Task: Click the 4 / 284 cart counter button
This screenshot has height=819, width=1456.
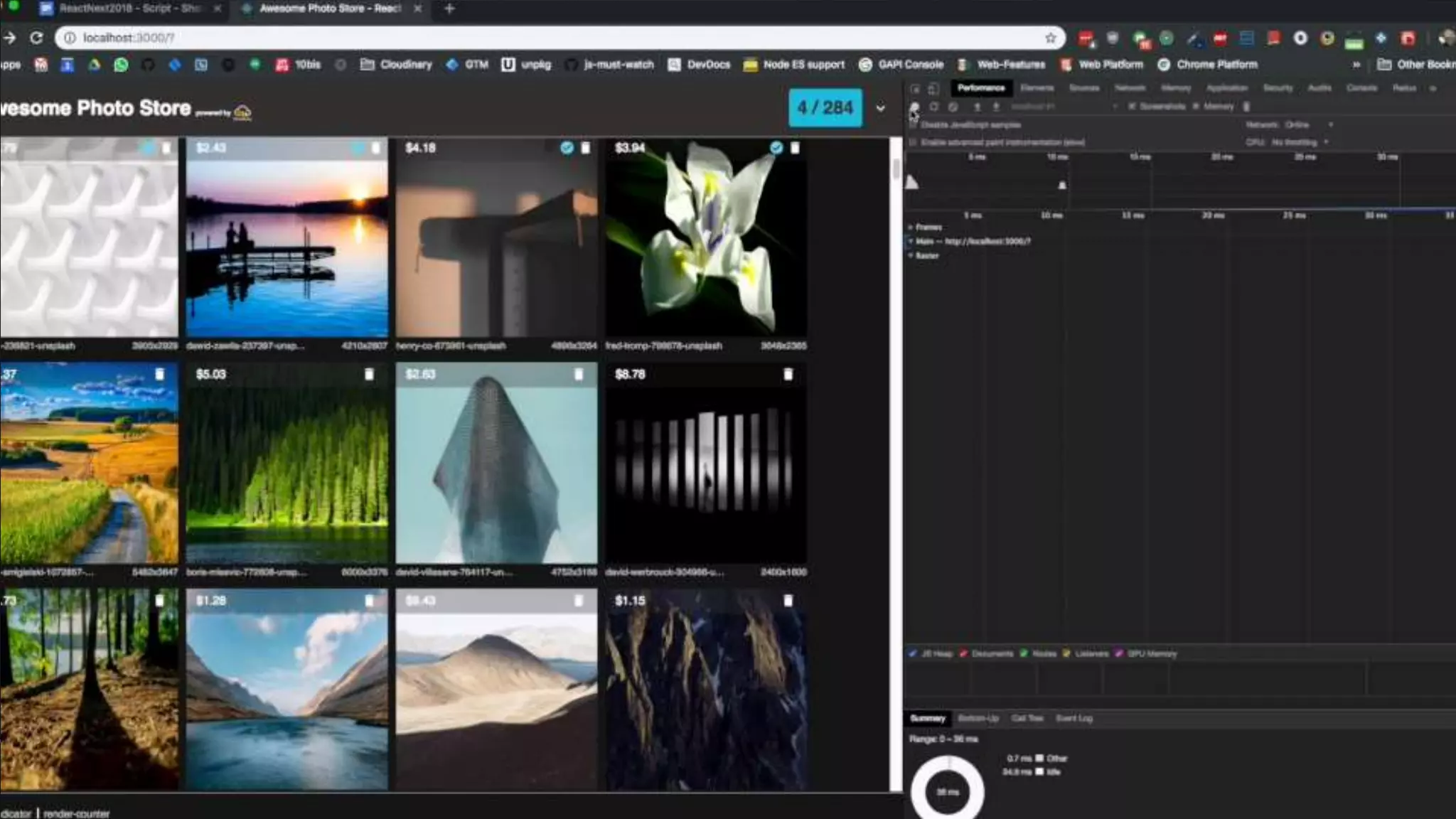Action: pos(825,108)
